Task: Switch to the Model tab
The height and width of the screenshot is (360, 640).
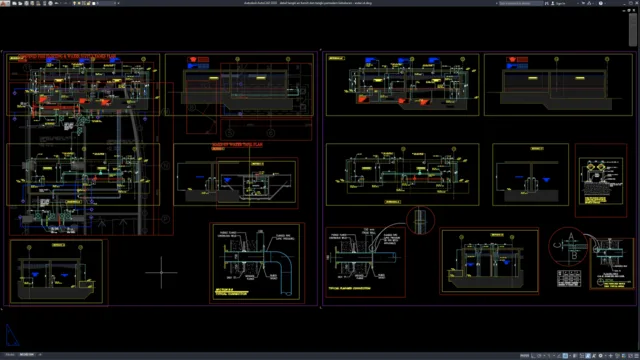Action: coord(10,355)
